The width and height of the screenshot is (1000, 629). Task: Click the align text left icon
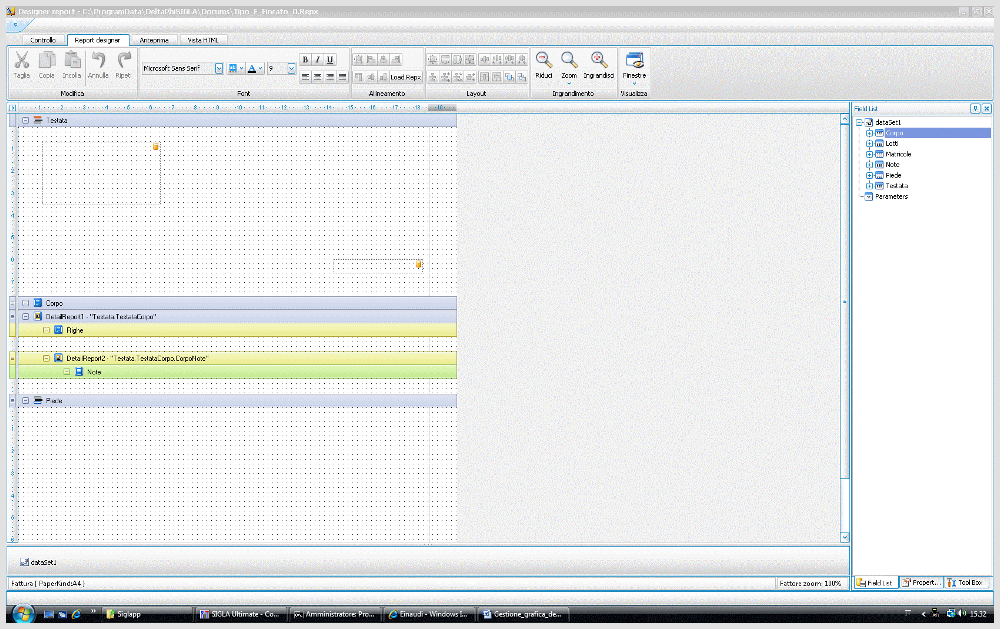tap(305, 77)
